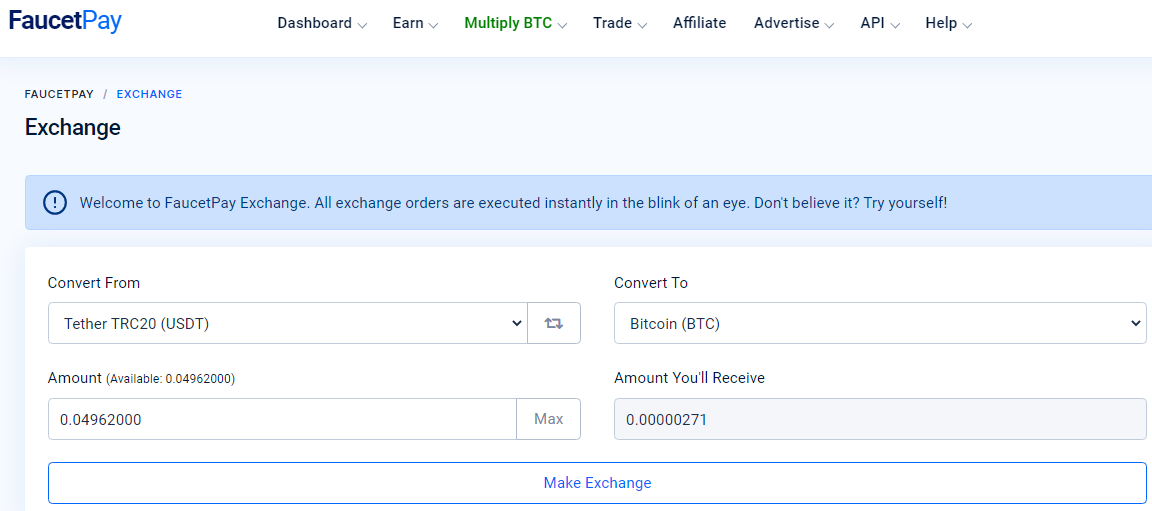Open the Convert From currency dropdown
Viewport: 1152px width, 511px height.
click(x=287, y=323)
